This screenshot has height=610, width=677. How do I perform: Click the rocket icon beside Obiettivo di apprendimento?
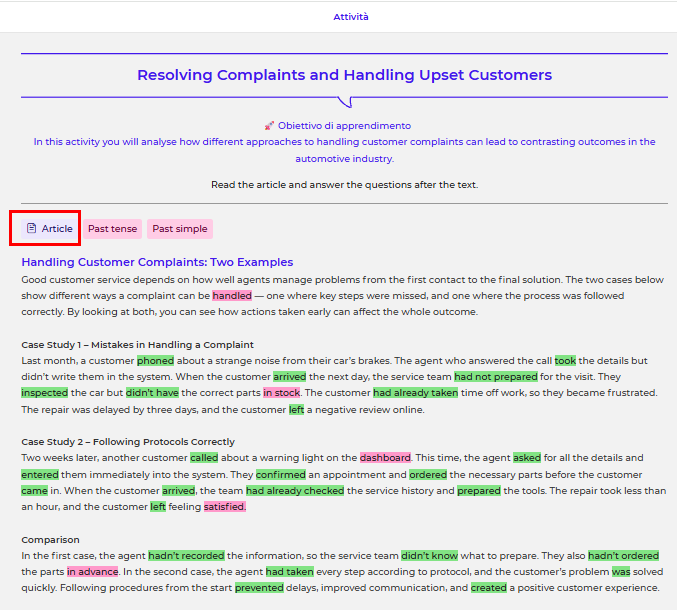tap(269, 126)
